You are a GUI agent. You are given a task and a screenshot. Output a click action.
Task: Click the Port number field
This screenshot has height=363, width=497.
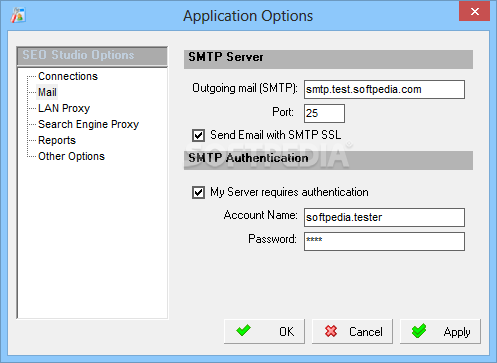click(x=324, y=113)
